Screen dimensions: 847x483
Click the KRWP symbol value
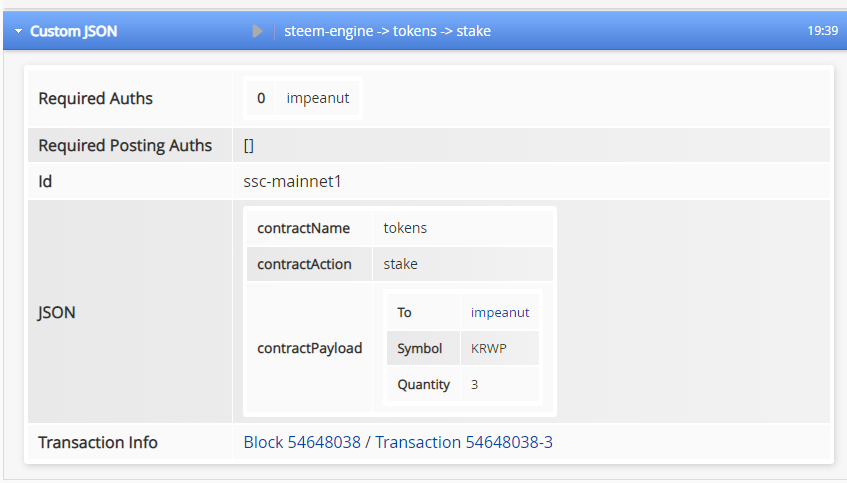pos(488,348)
